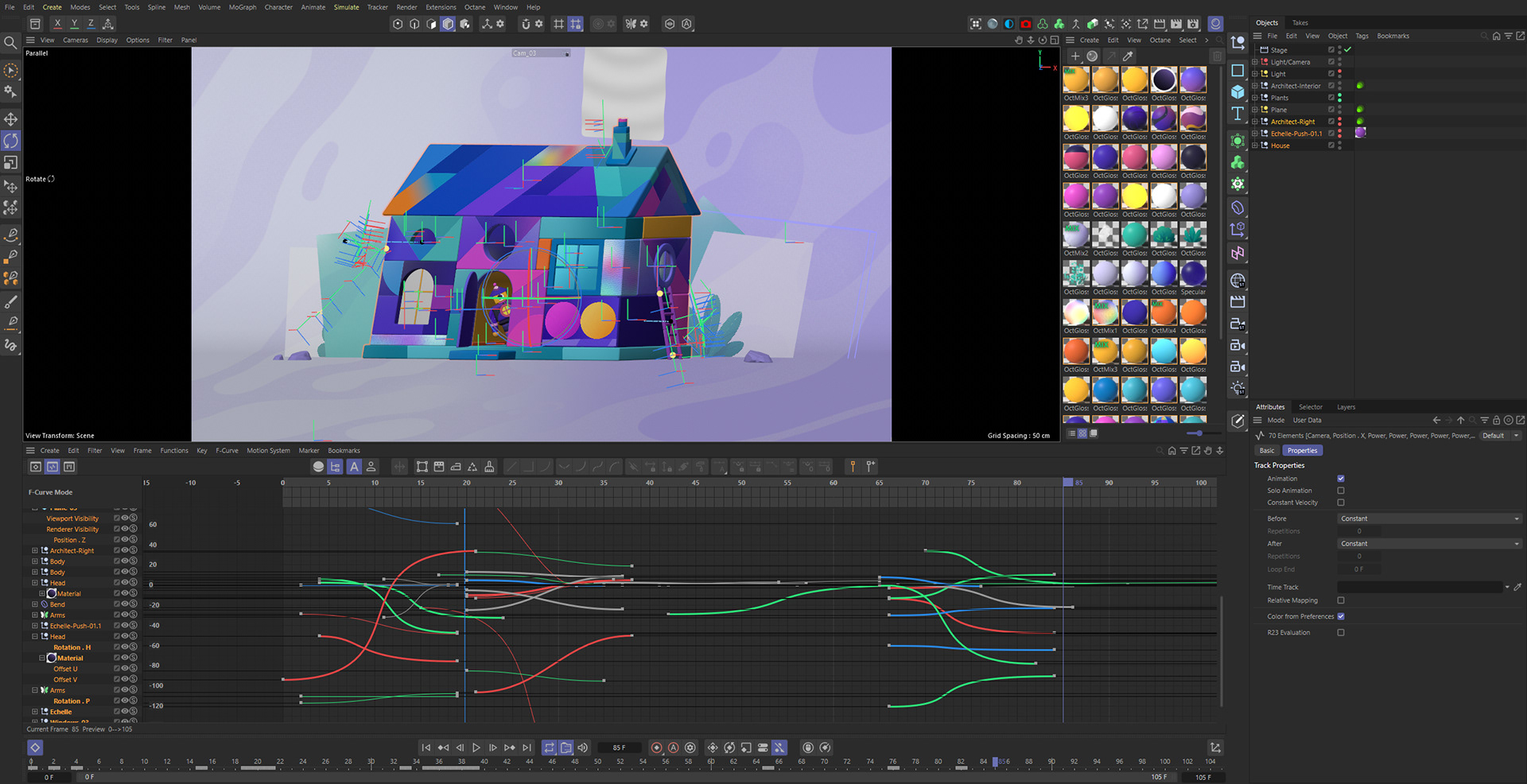Toggle the Animation checkbox in Track Properties

(1341, 479)
